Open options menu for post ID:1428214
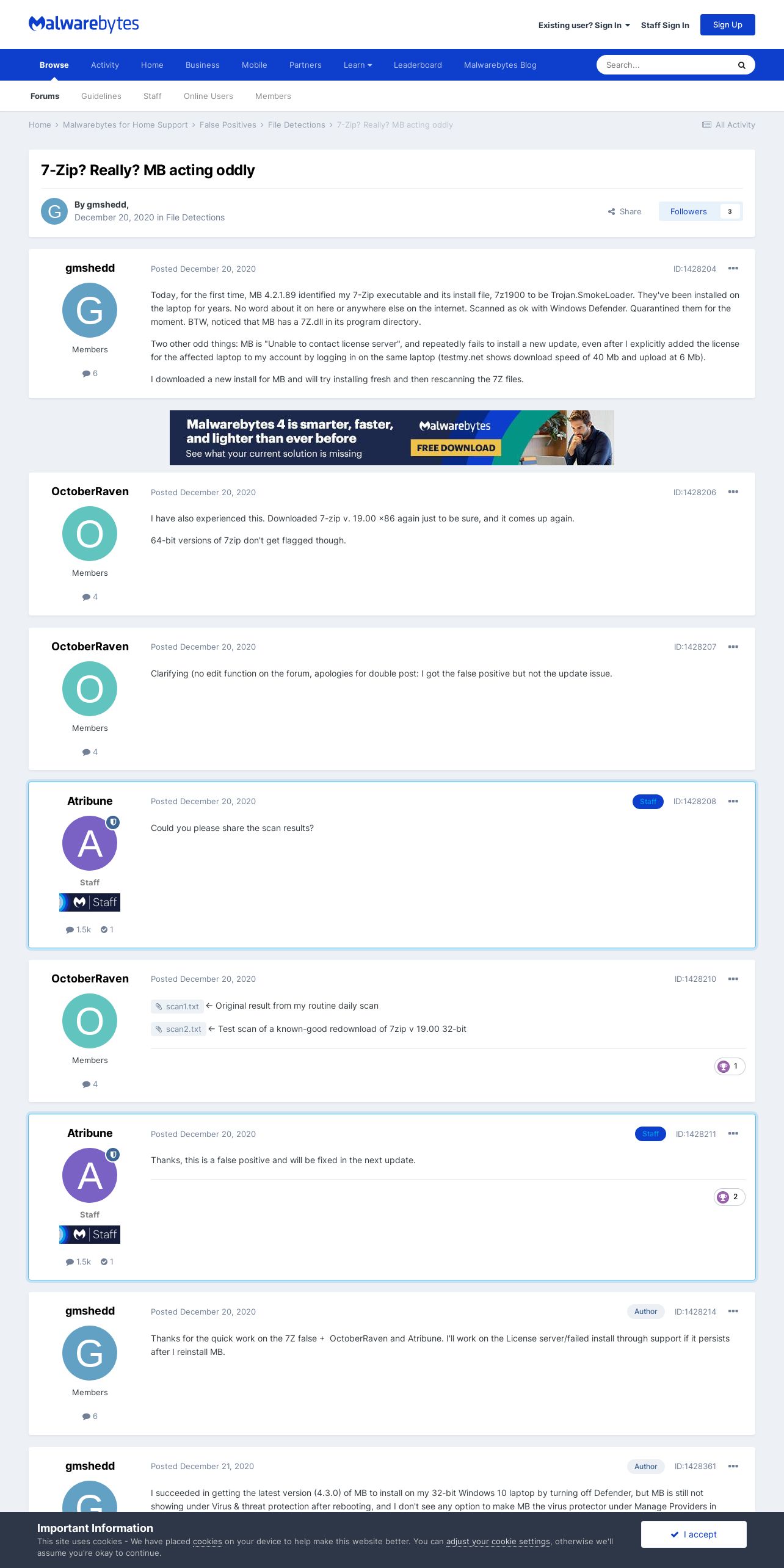 pos(733,1312)
